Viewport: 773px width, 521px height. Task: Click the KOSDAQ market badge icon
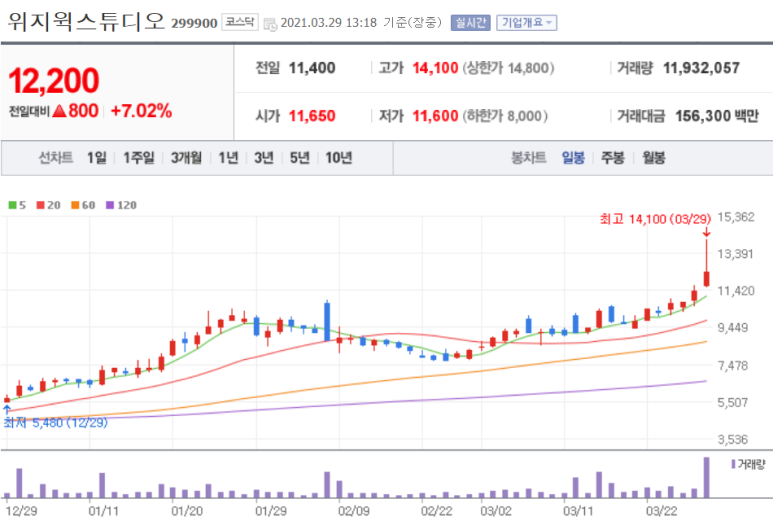(x=238, y=22)
